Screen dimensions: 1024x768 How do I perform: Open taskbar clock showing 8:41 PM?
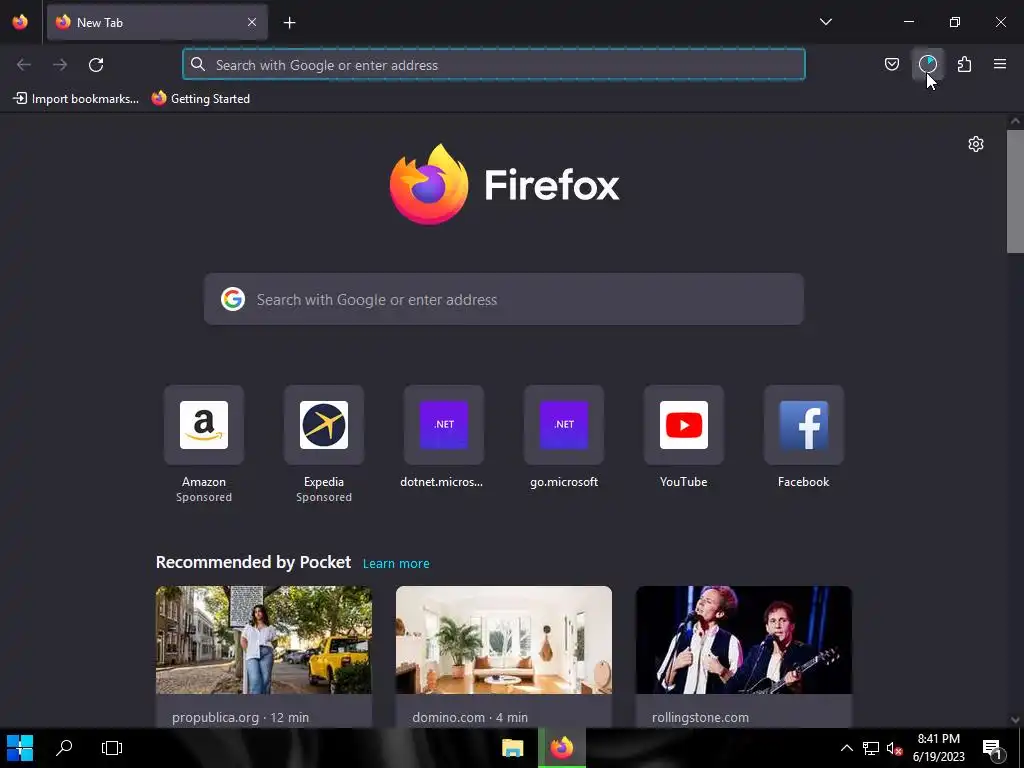(938, 748)
